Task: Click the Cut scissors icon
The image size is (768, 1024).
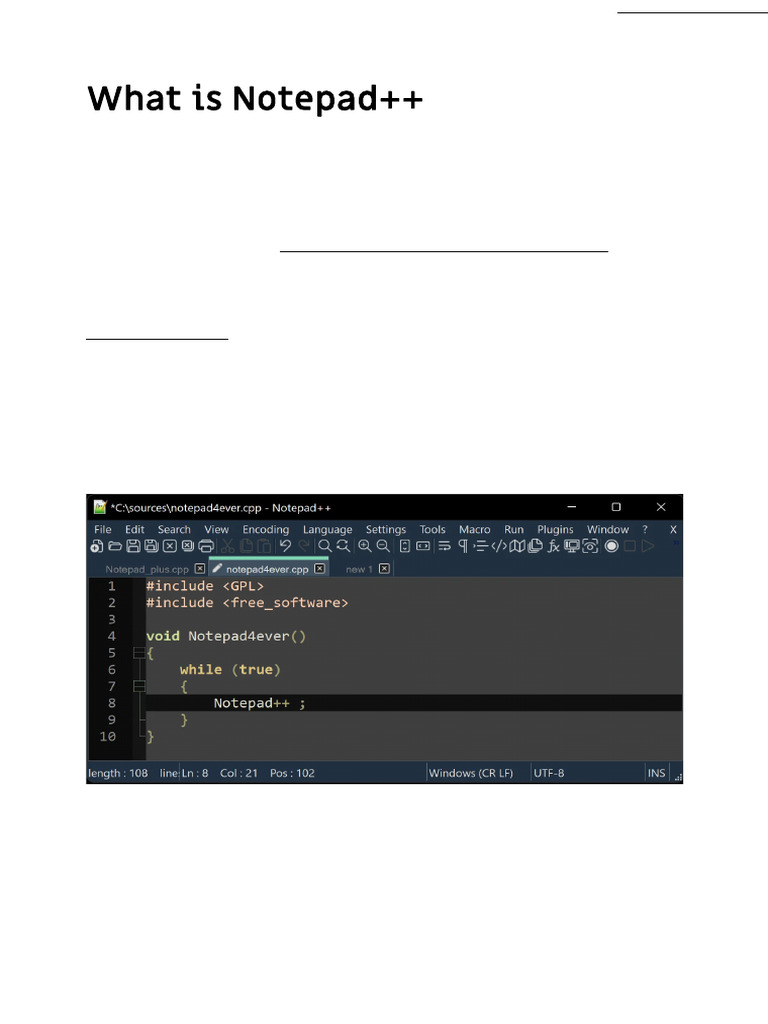Action: click(x=227, y=546)
